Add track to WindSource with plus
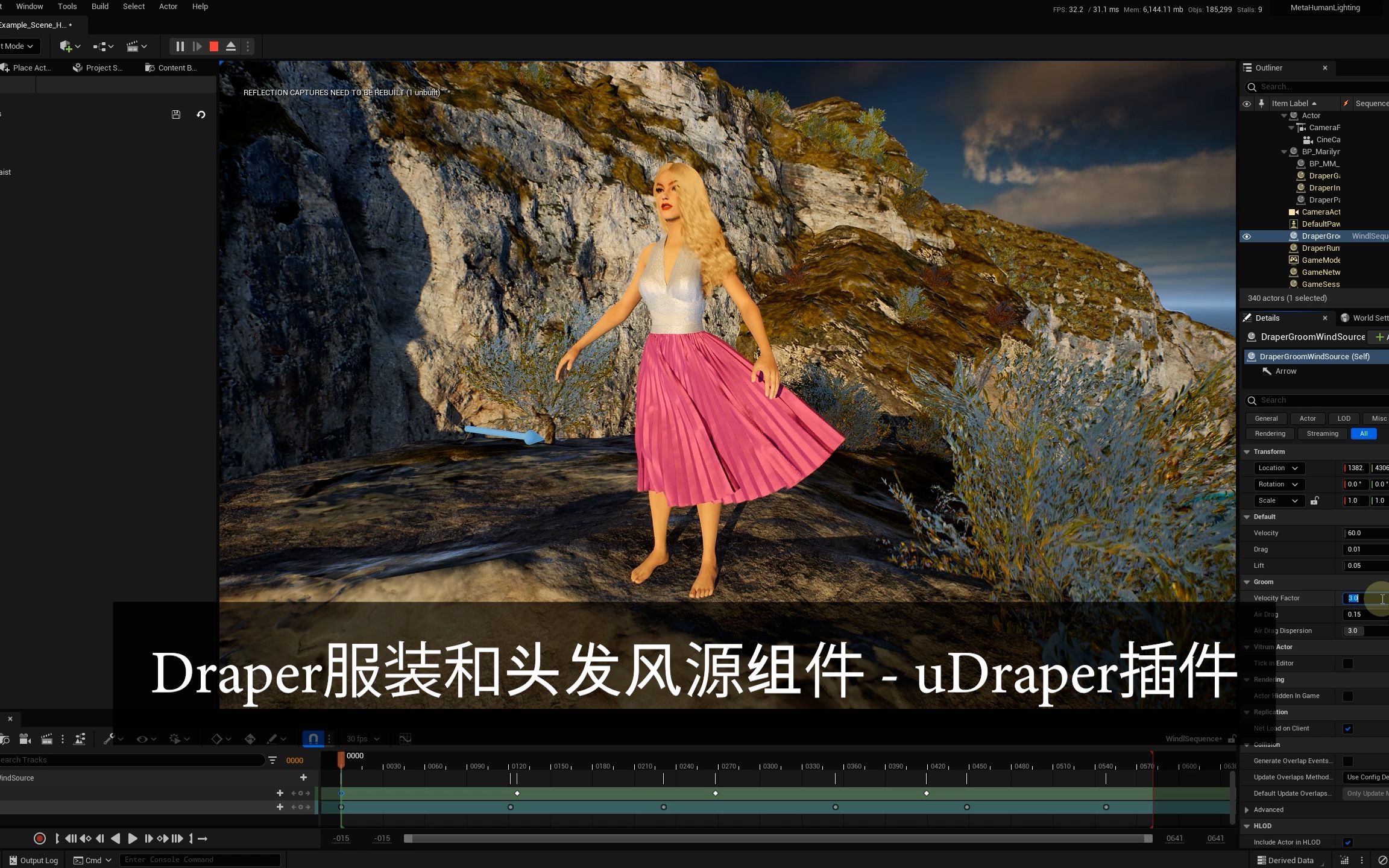 [x=303, y=778]
